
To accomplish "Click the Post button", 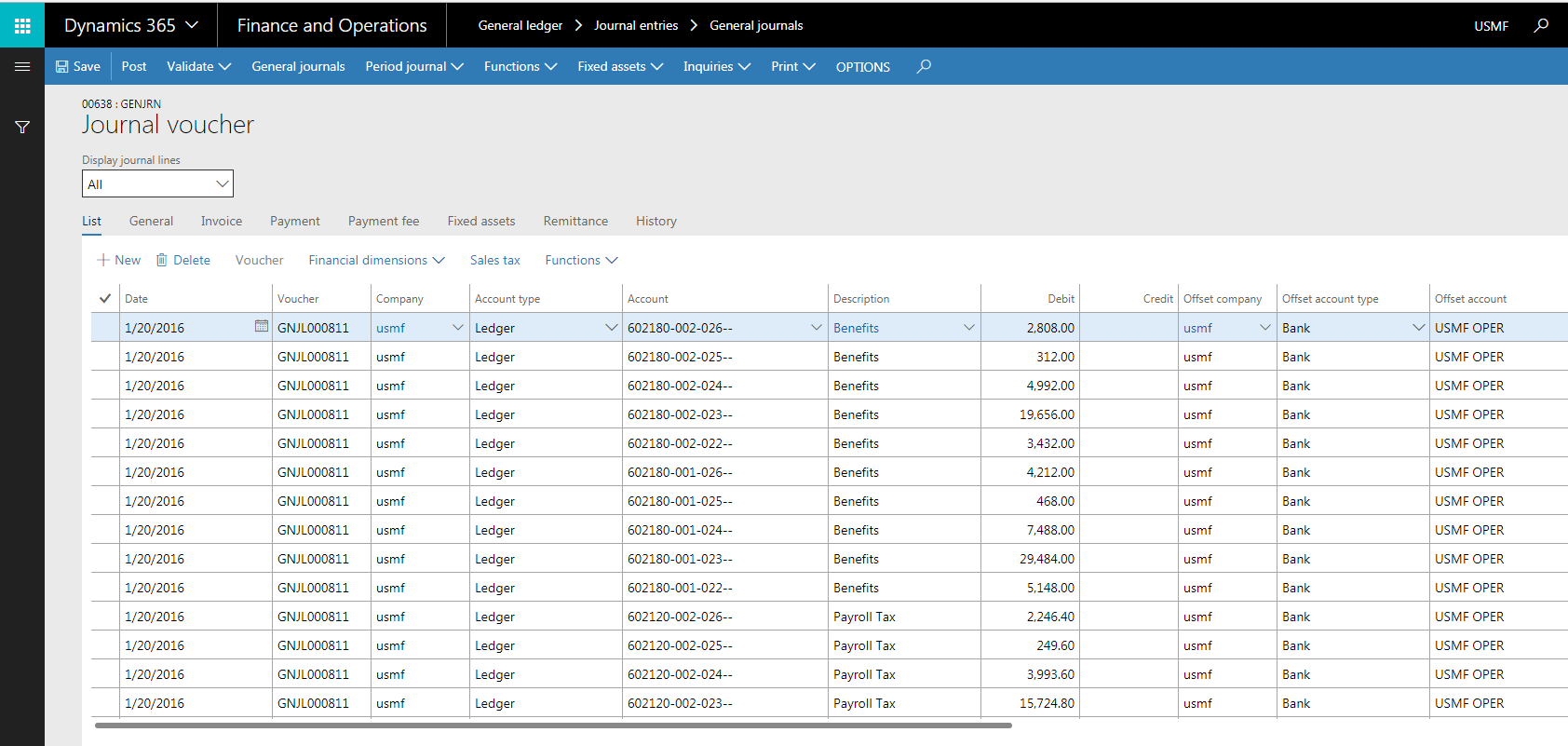I will pos(134,66).
